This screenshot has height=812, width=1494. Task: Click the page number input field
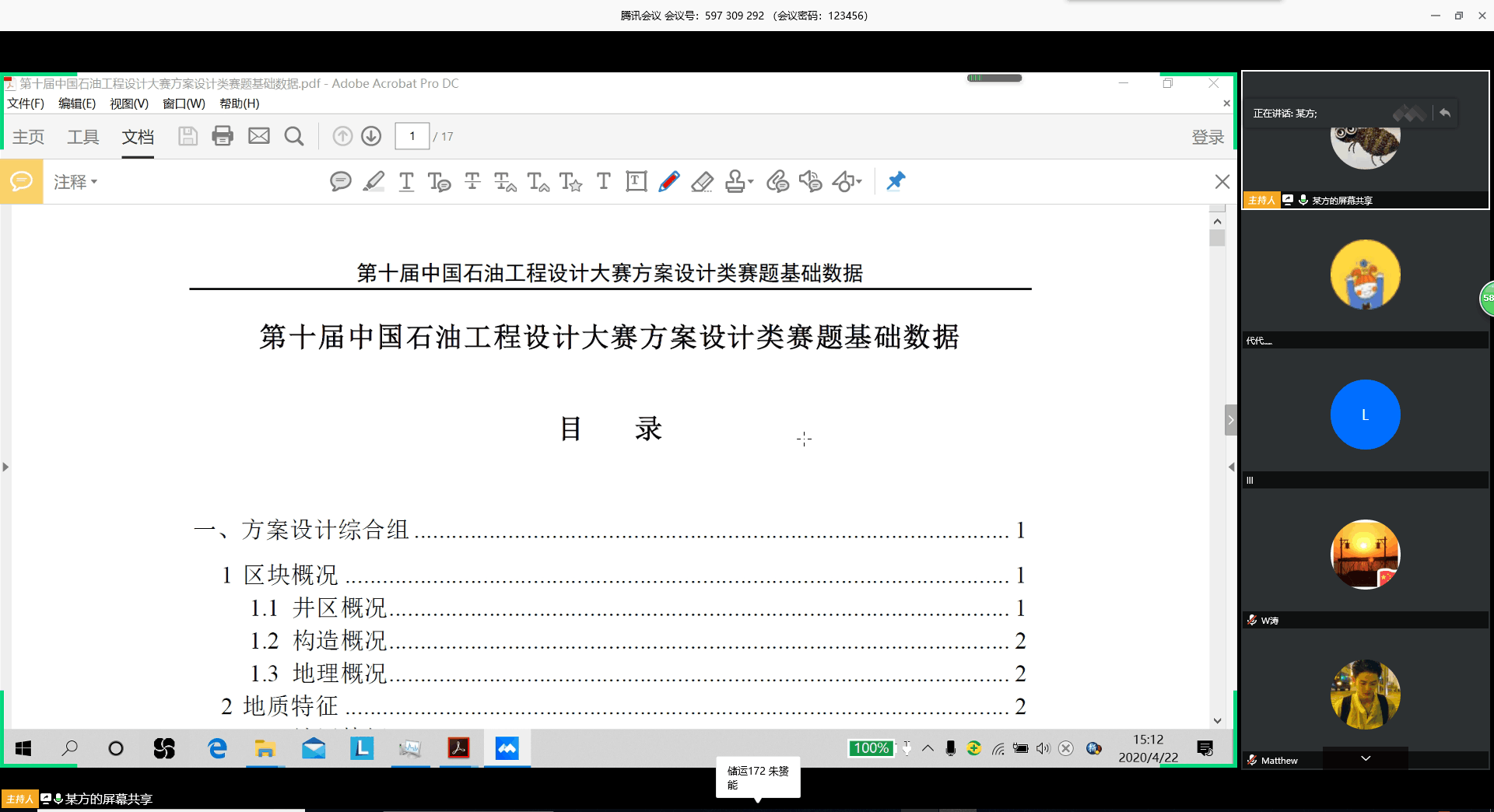[x=412, y=136]
